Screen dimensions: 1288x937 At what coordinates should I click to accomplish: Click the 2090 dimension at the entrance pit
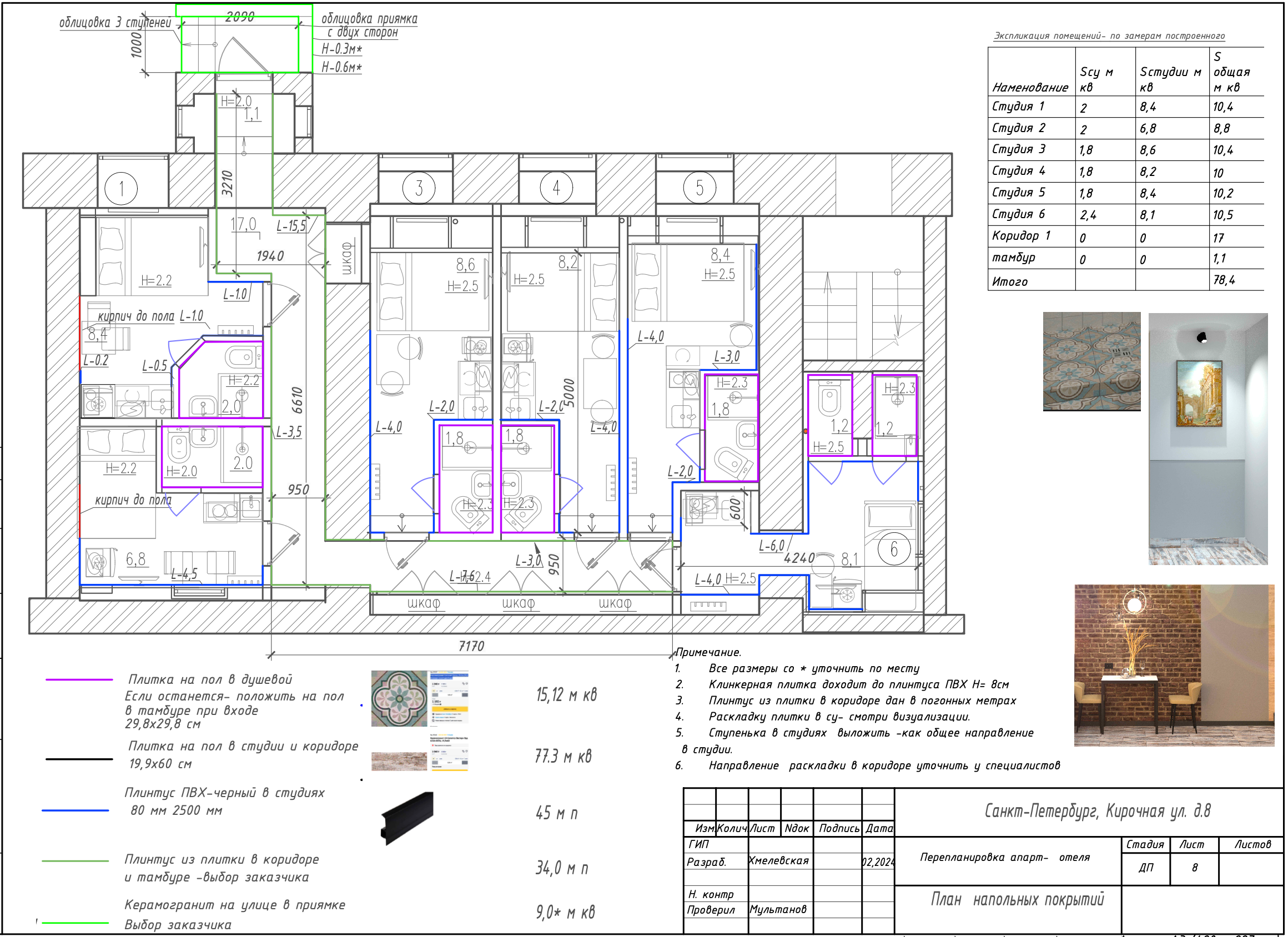(240, 17)
